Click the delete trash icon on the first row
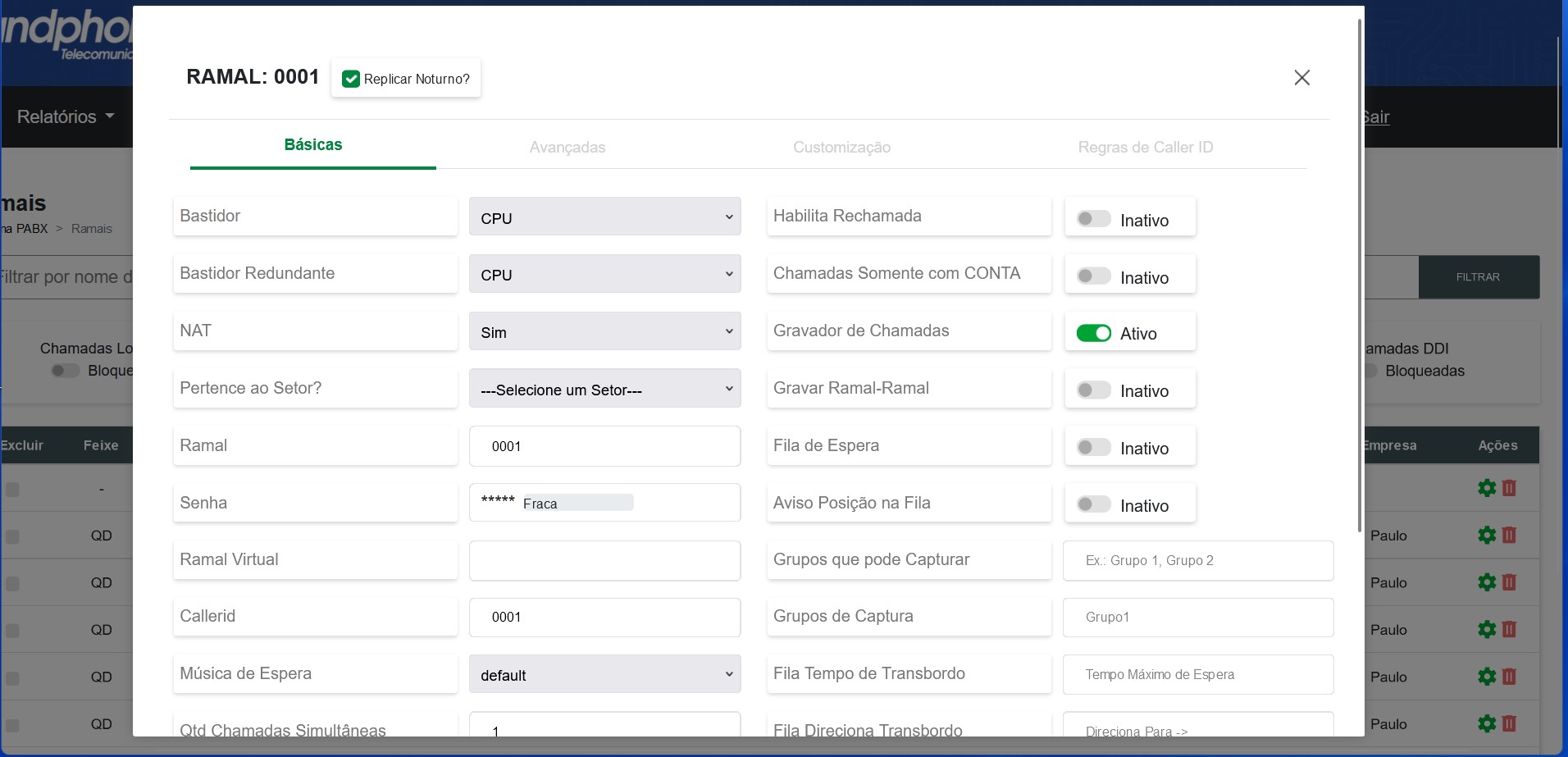1568x757 pixels. click(x=1509, y=488)
